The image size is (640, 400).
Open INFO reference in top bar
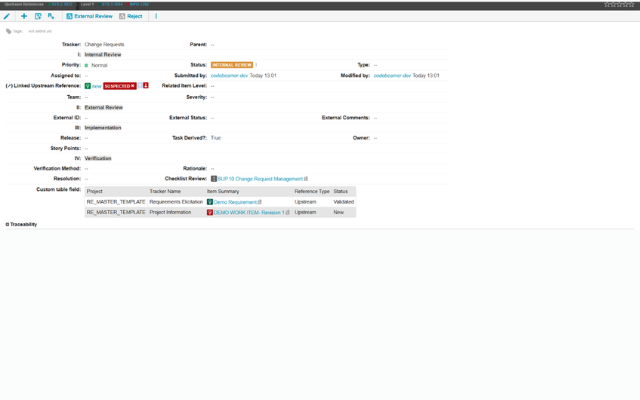coord(138,4)
